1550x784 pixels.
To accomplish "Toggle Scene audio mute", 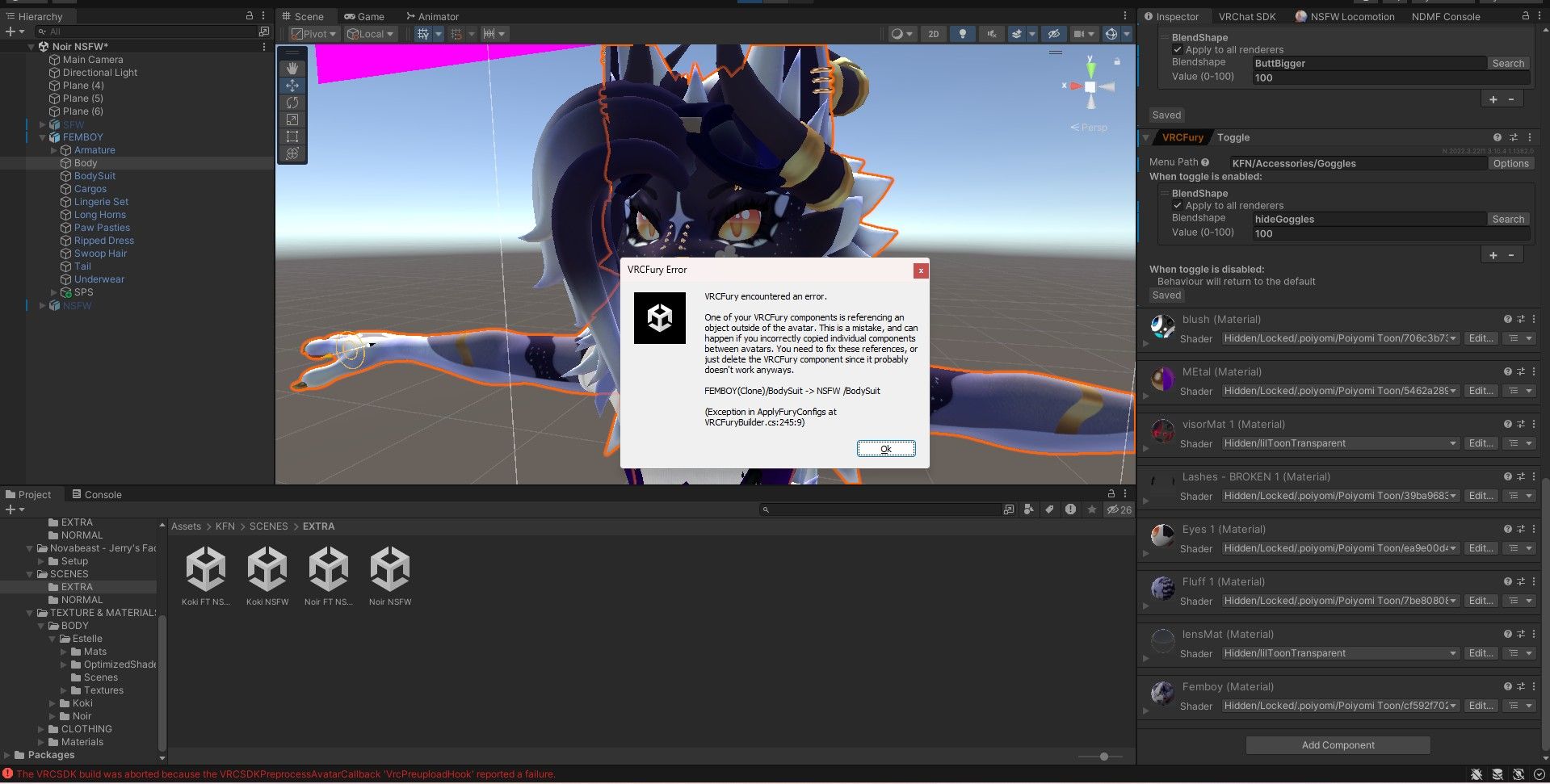I will coord(991,34).
